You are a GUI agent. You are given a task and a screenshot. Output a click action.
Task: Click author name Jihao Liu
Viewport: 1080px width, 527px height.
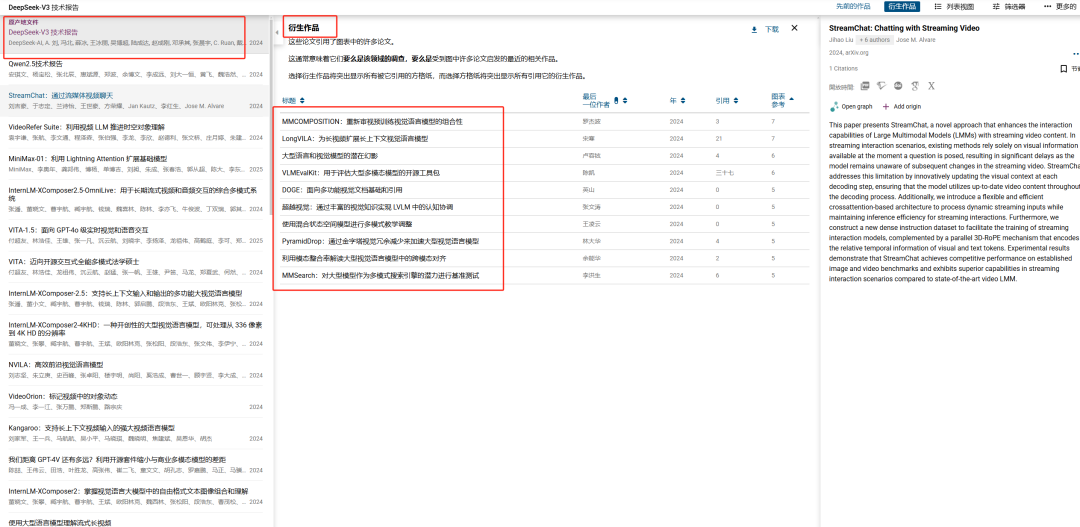pyautogui.click(x=840, y=40)
